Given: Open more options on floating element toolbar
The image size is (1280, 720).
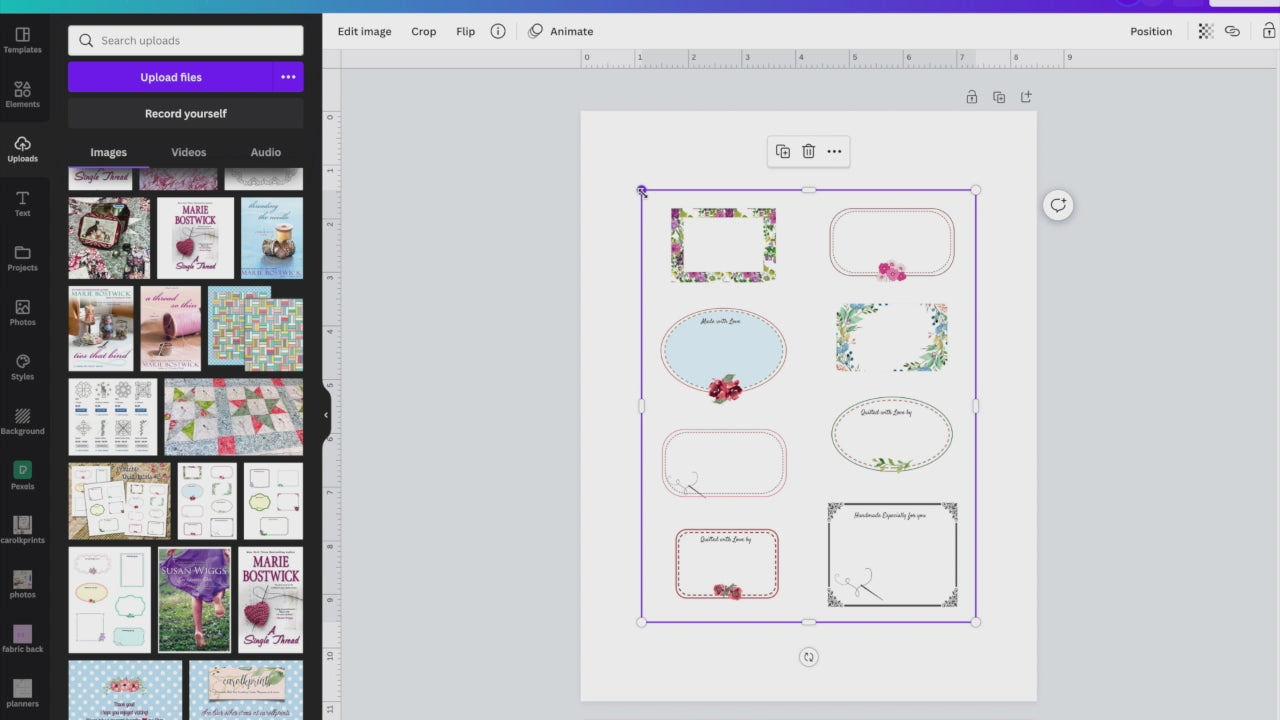Looking at the screenshot, I should (x=834, y=151).
